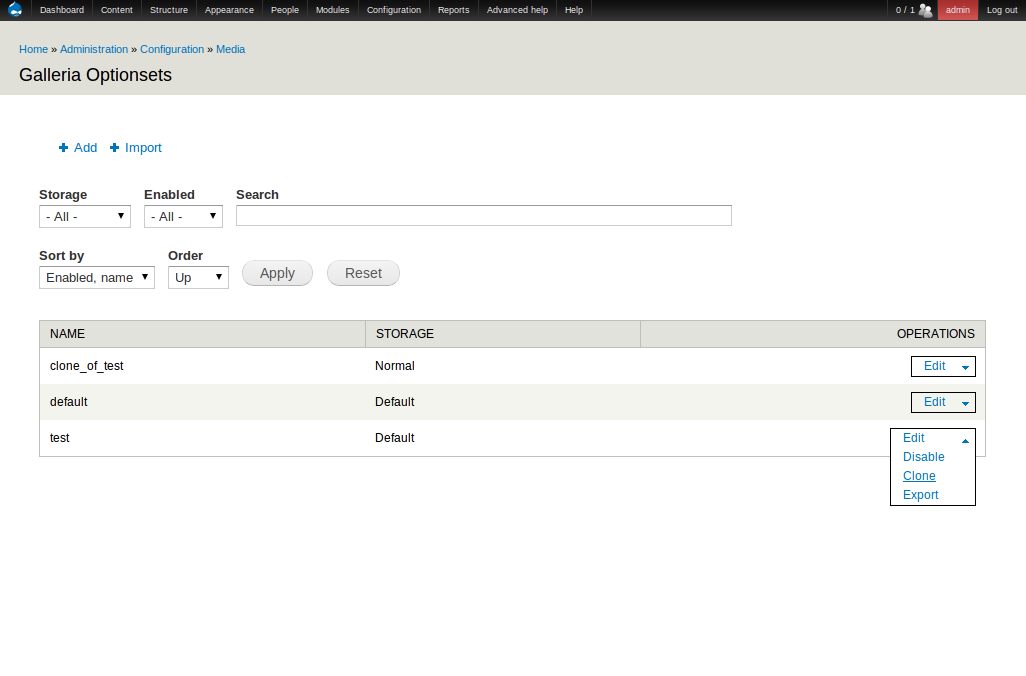
Task: Go to Configuration breadcrumb link
Action: [x=172, y=49]
